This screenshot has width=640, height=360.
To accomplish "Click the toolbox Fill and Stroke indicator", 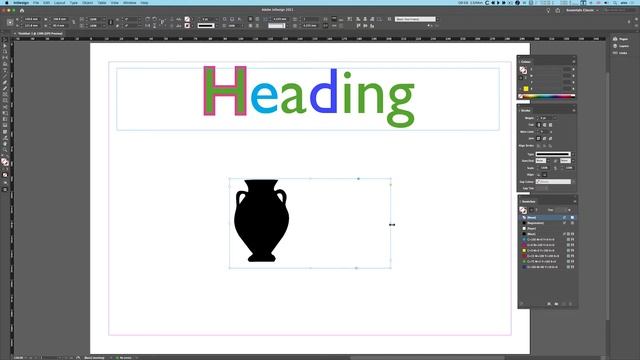I will 5,162.
